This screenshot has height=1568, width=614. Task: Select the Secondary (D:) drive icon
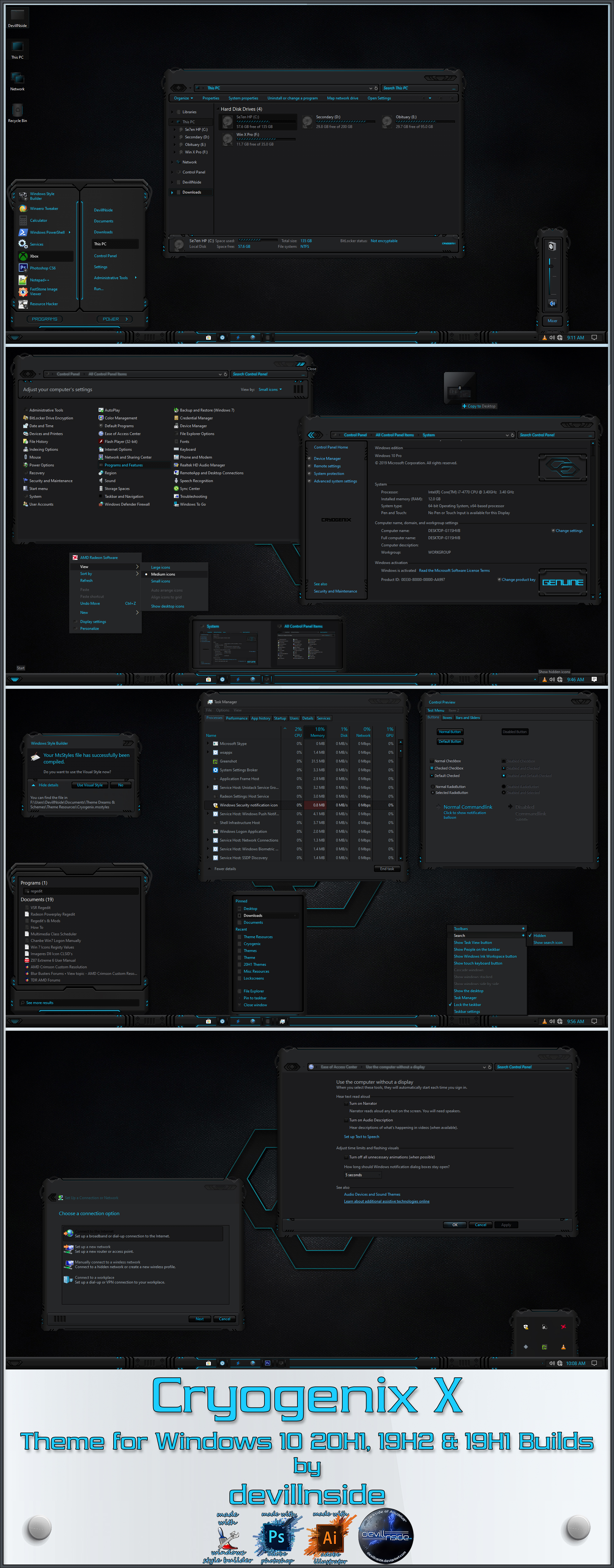click(x=307, y=122)
